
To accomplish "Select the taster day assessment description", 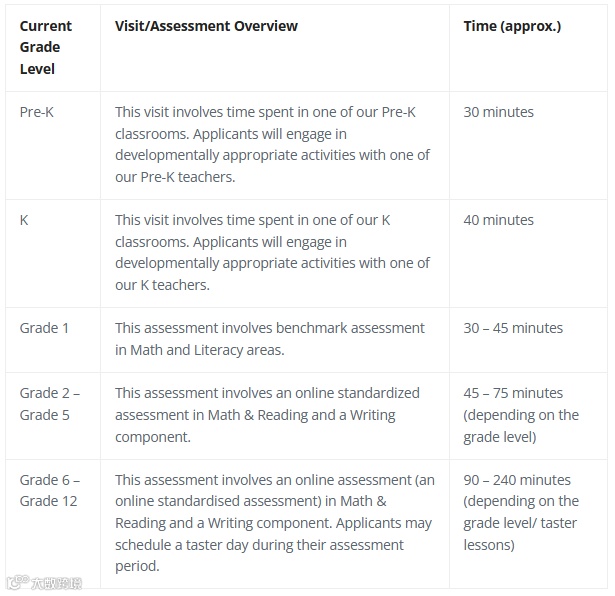I will tap(275, 523).
